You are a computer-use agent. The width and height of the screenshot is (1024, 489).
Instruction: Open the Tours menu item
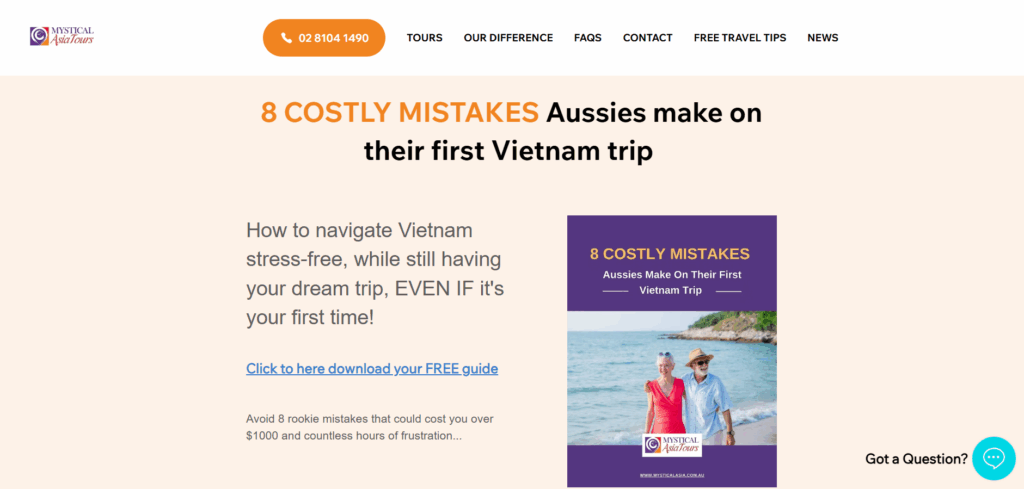coord(424,38)
